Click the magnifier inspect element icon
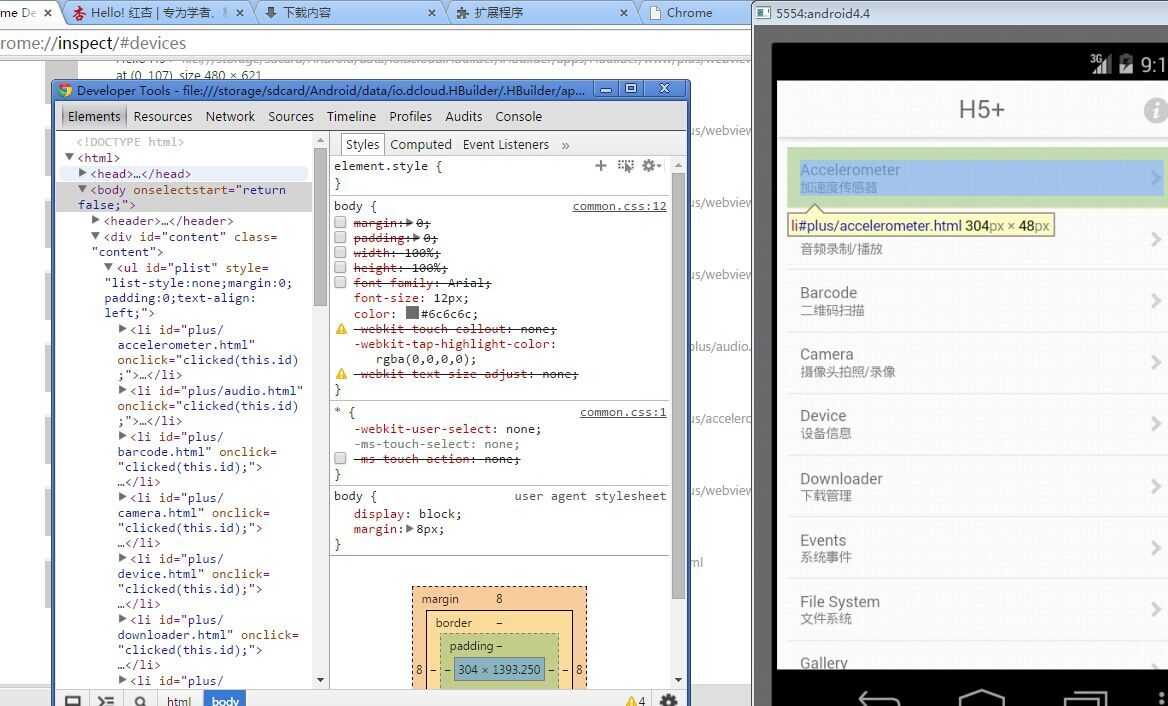 point(140,701)
